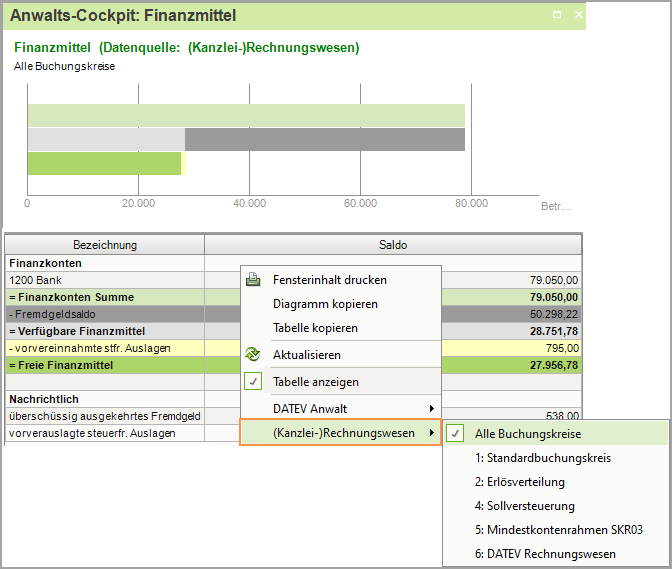Click the printer icon beside Fensterinhalt drucken
This screenshot has width=672, height=569.
[254, 280]
